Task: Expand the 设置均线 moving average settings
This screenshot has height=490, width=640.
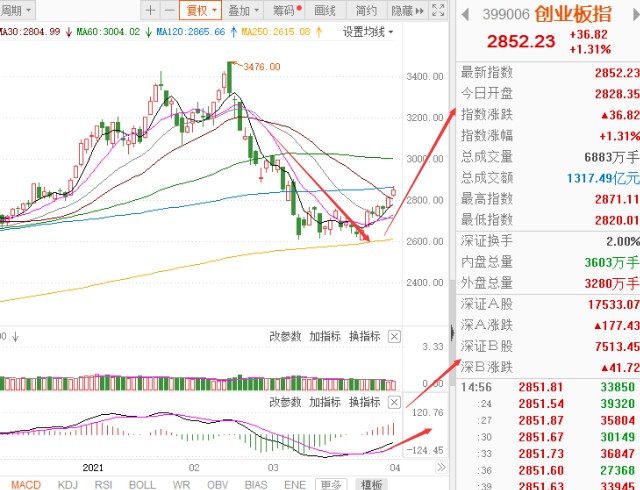Action: pyautogui.click(x=368, y=32)
